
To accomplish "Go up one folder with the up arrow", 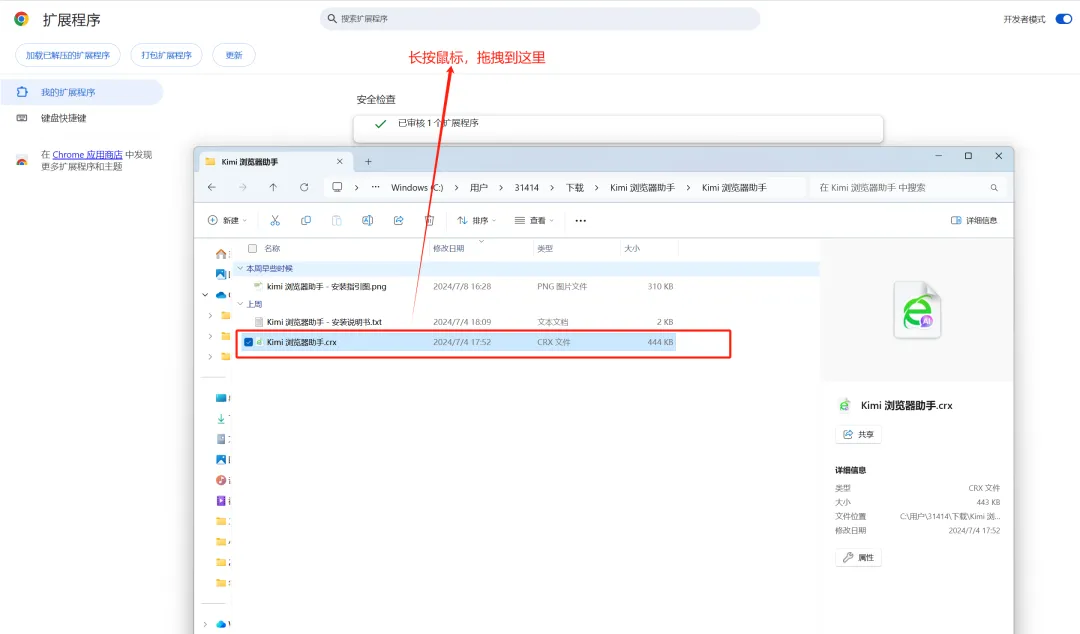I will click(x=273, y=187).
